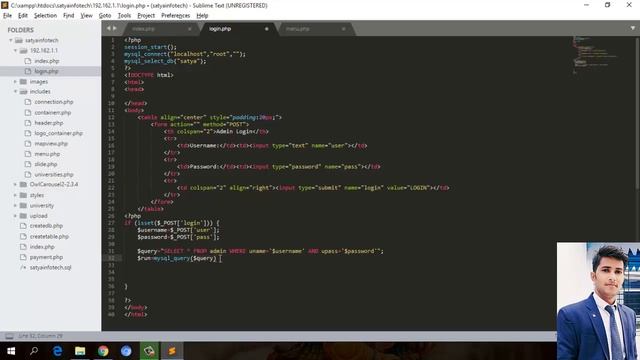This screenshot has height=360, width=640.
Task: Collapse the includes folder
Action: (16, 92)
